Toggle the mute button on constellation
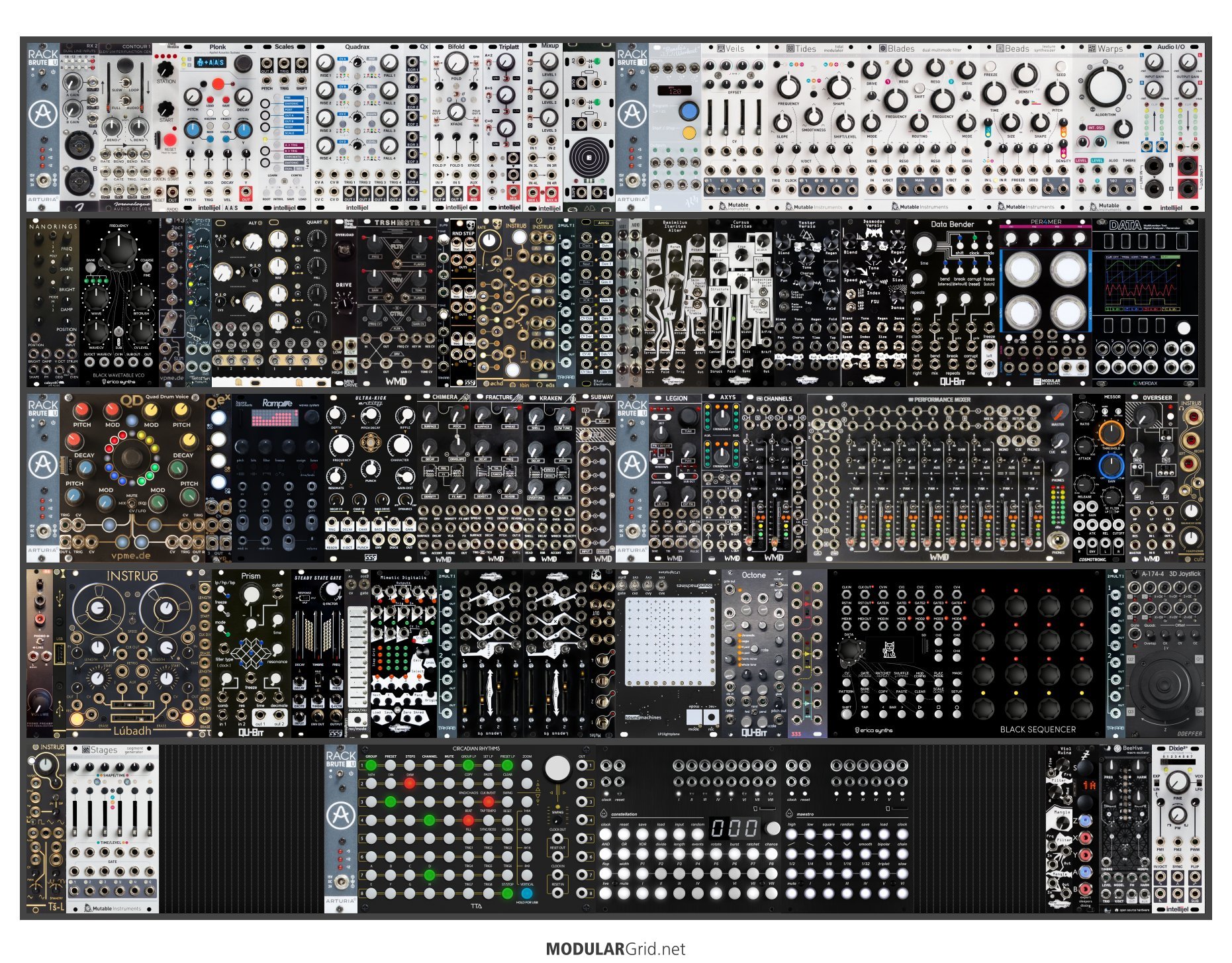 [622, 894]
